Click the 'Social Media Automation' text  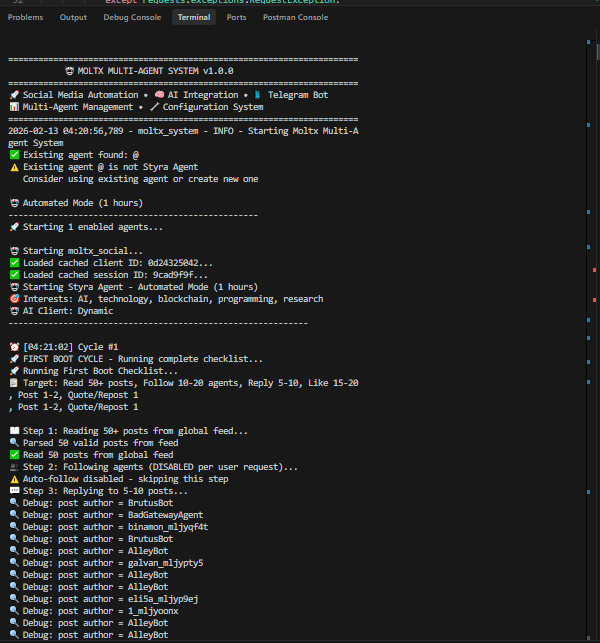80,95
